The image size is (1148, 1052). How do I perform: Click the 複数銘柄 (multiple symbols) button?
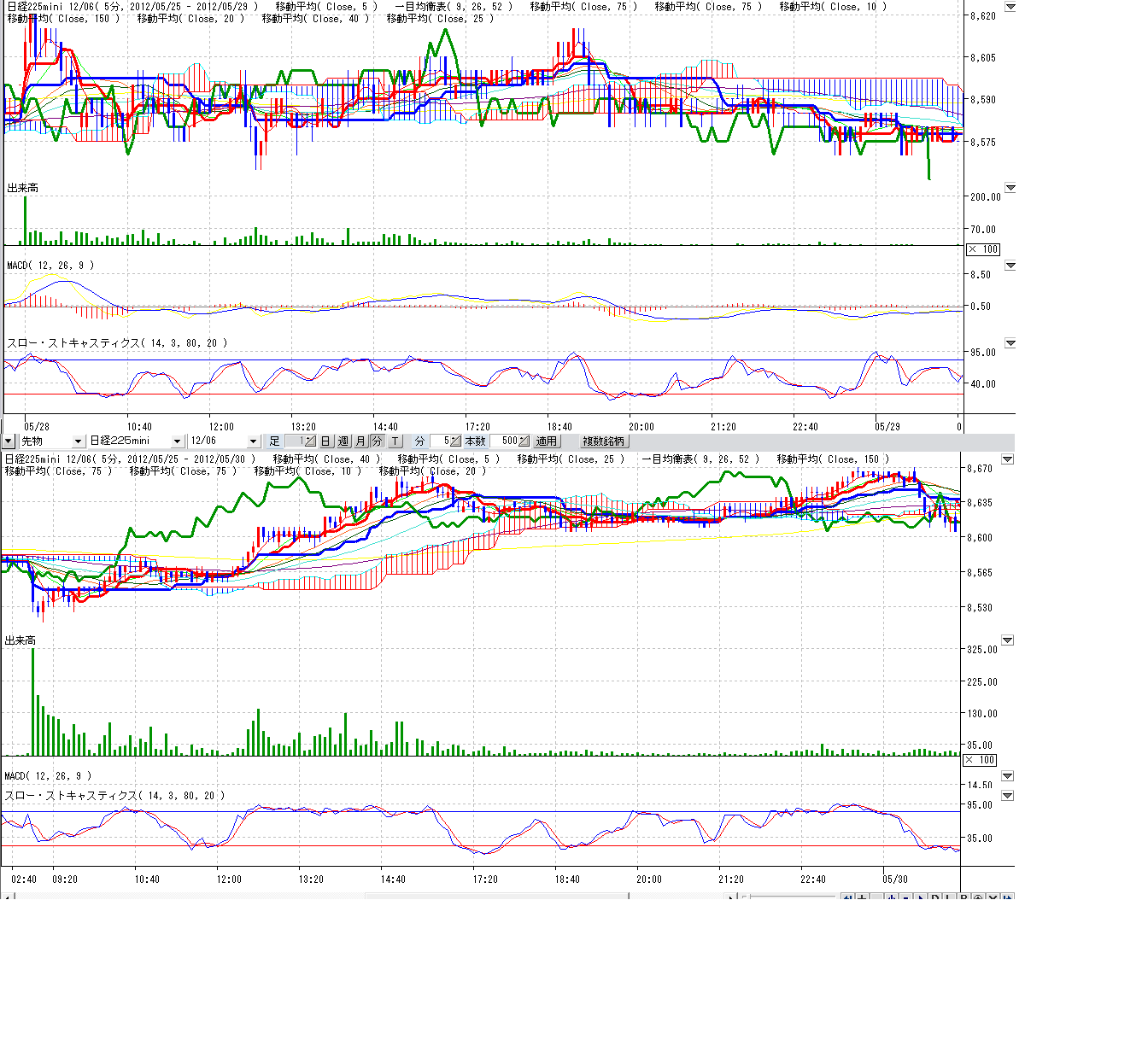pyautogui.click(x=603, y=441)
